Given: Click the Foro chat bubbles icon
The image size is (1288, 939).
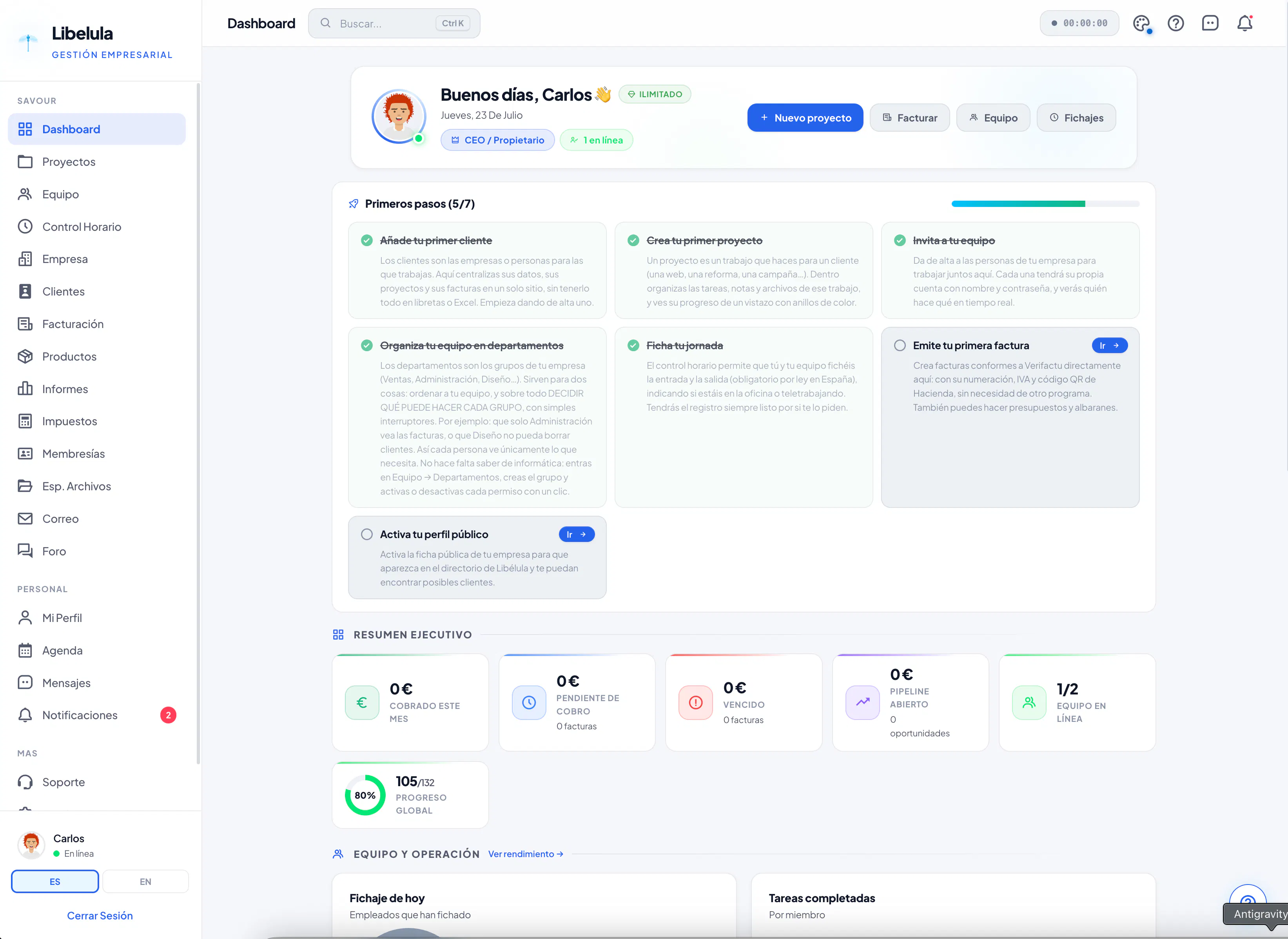Looking at the screenshot, I should coord(25,551).
